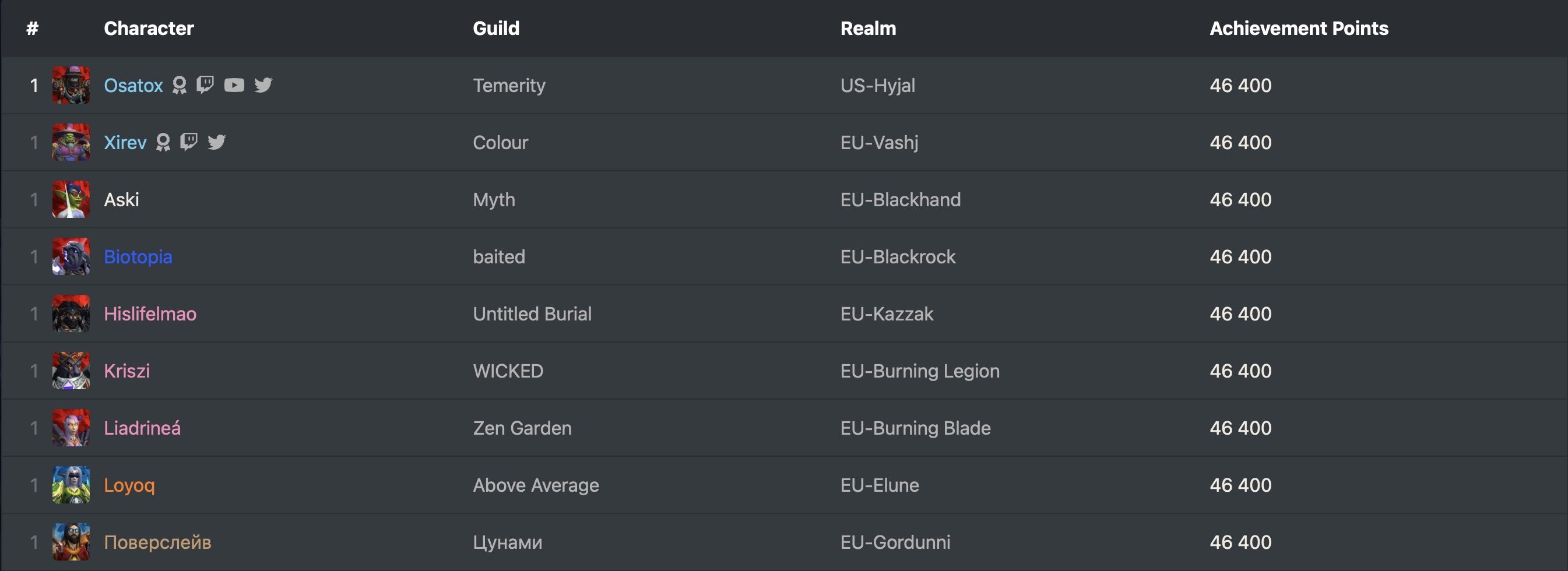Click the Realm column header
1568x571 pixels.
coord(867,28)
